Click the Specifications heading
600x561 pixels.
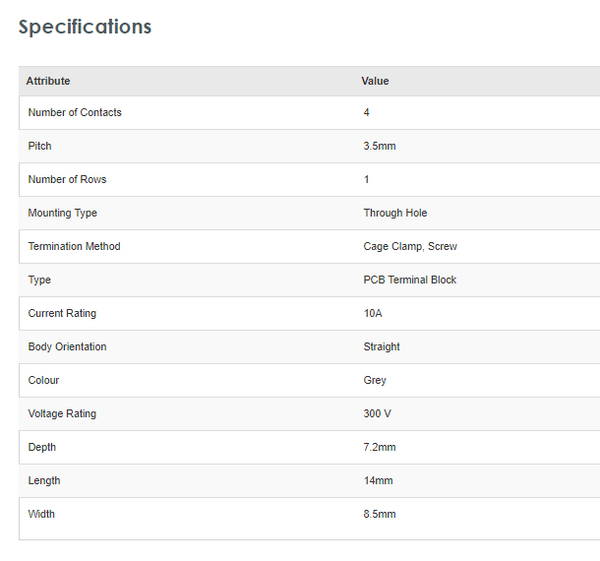tap(85, 27)
